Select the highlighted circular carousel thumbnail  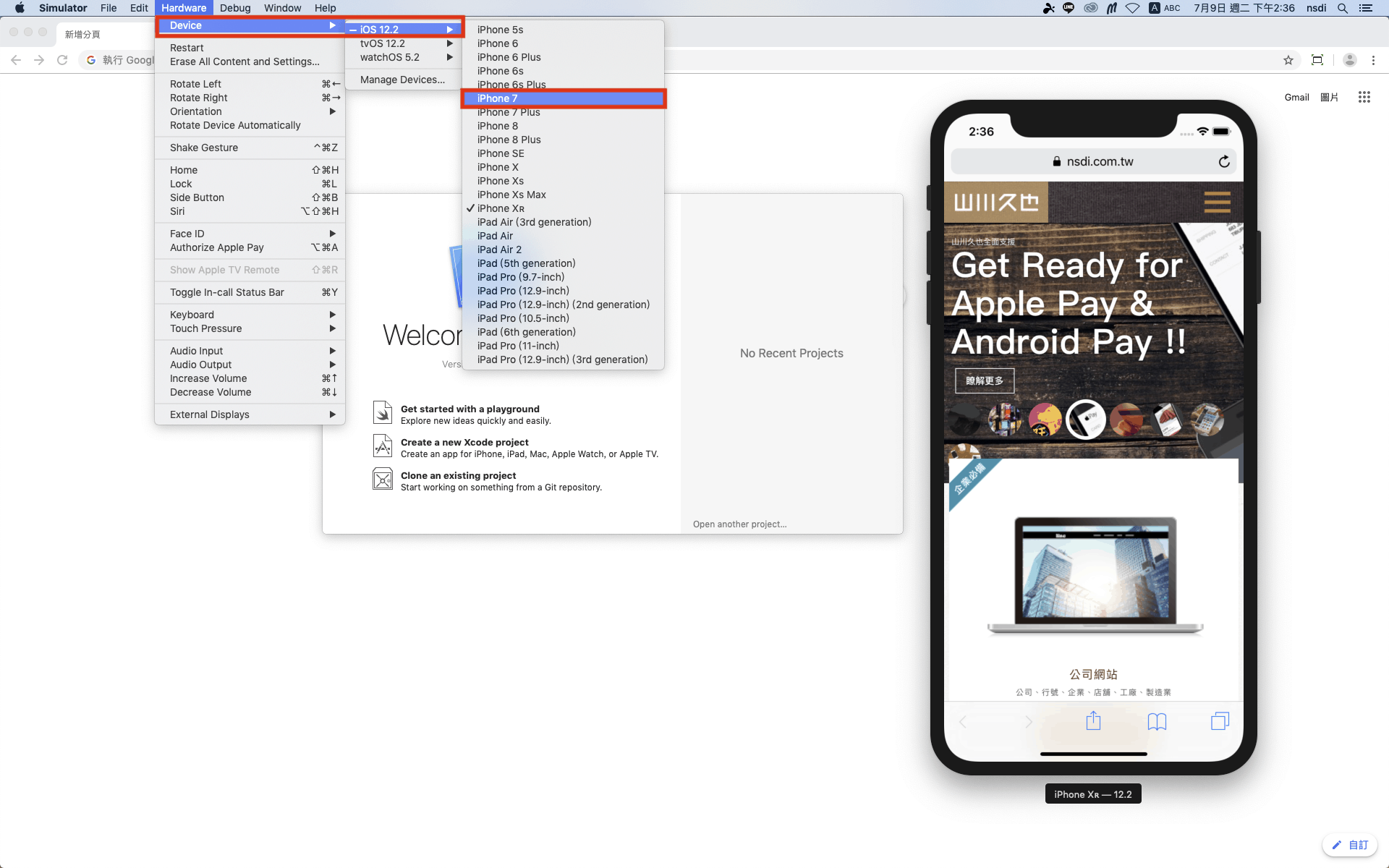(1085, 420)
